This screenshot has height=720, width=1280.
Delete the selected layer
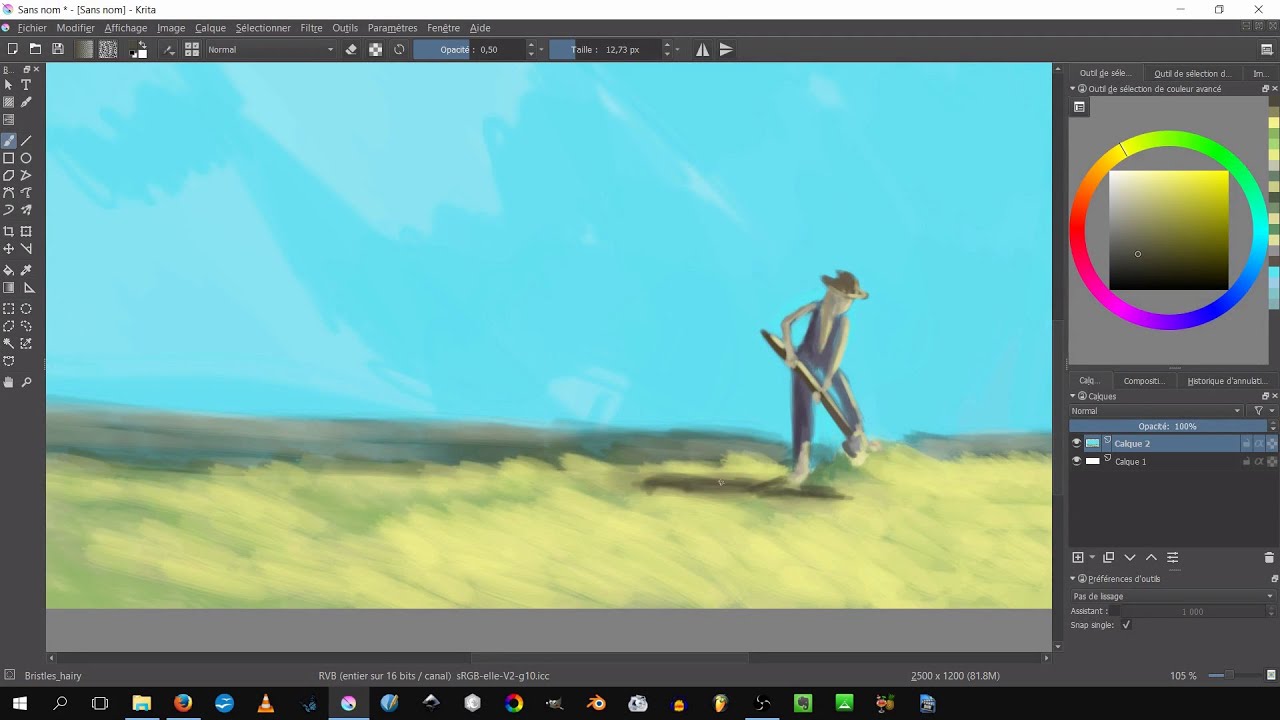click(x=1269, y=557)
